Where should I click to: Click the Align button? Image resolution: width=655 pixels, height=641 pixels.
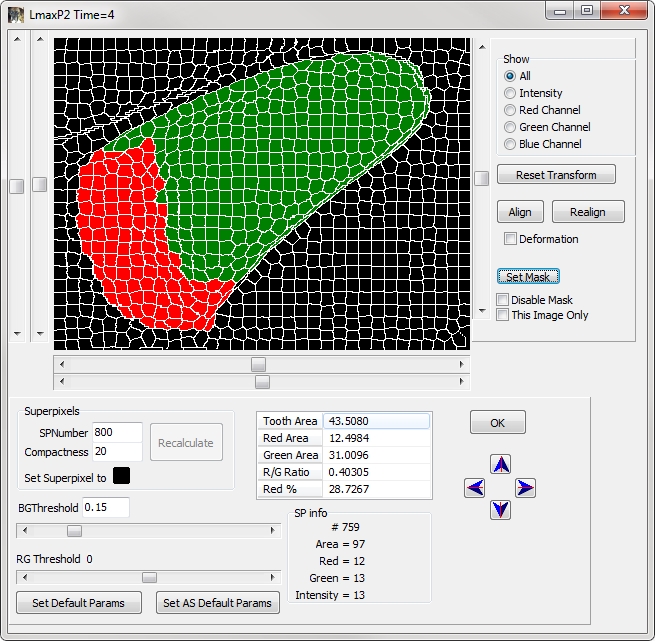click(520, 212)
